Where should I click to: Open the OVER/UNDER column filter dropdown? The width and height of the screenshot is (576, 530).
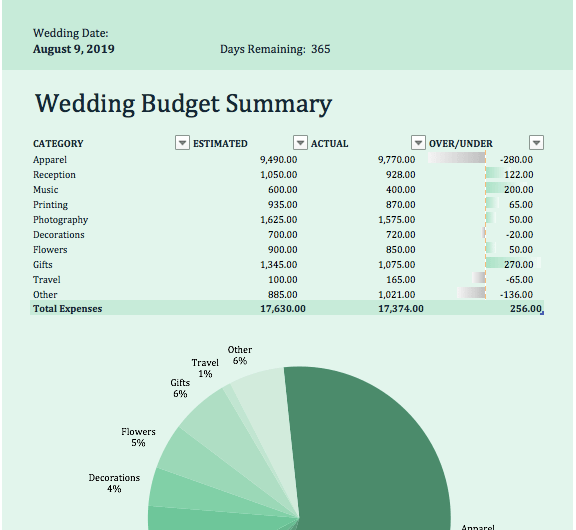pos(536,143)
